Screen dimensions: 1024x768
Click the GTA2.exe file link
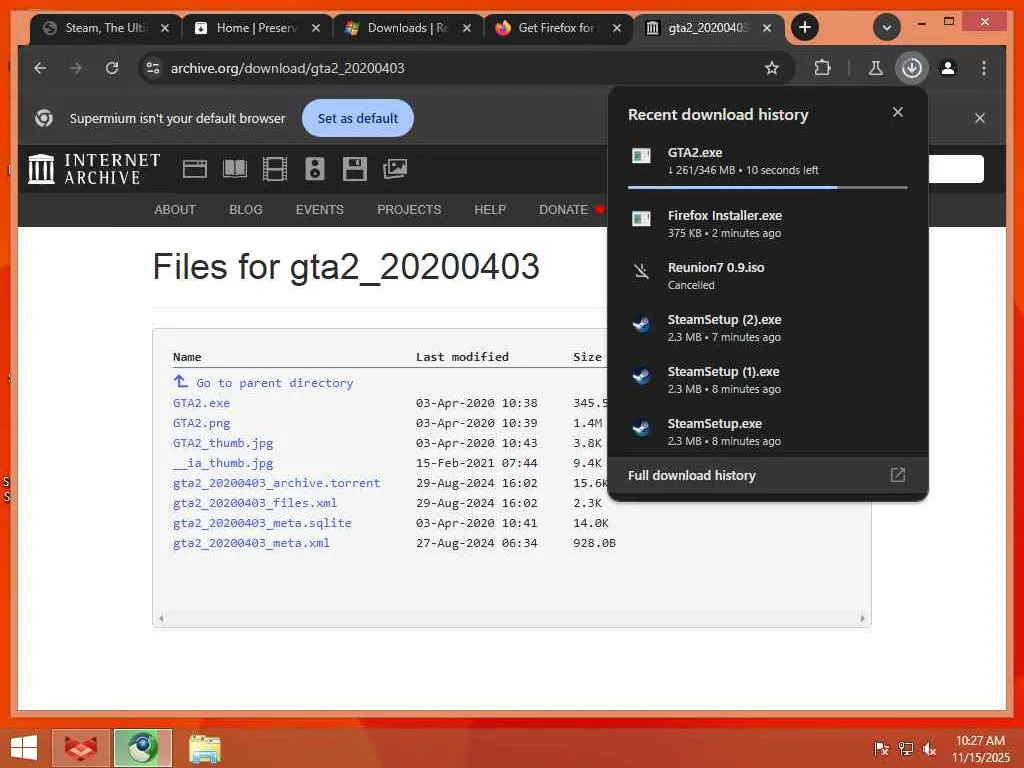(x=201, y=403)
